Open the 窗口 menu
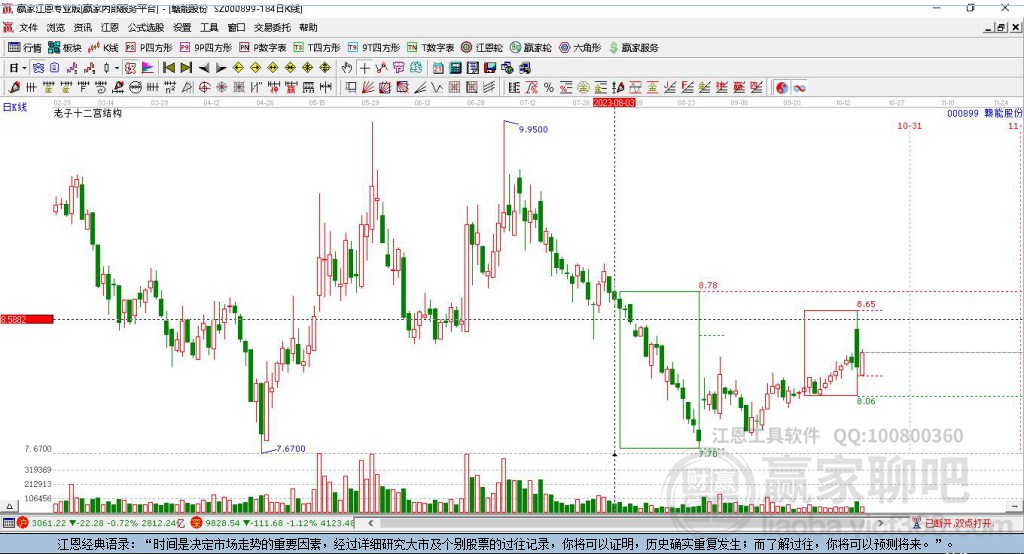Image resolution: width=1024 pixels, height=554 pixels. coord(236,27)
